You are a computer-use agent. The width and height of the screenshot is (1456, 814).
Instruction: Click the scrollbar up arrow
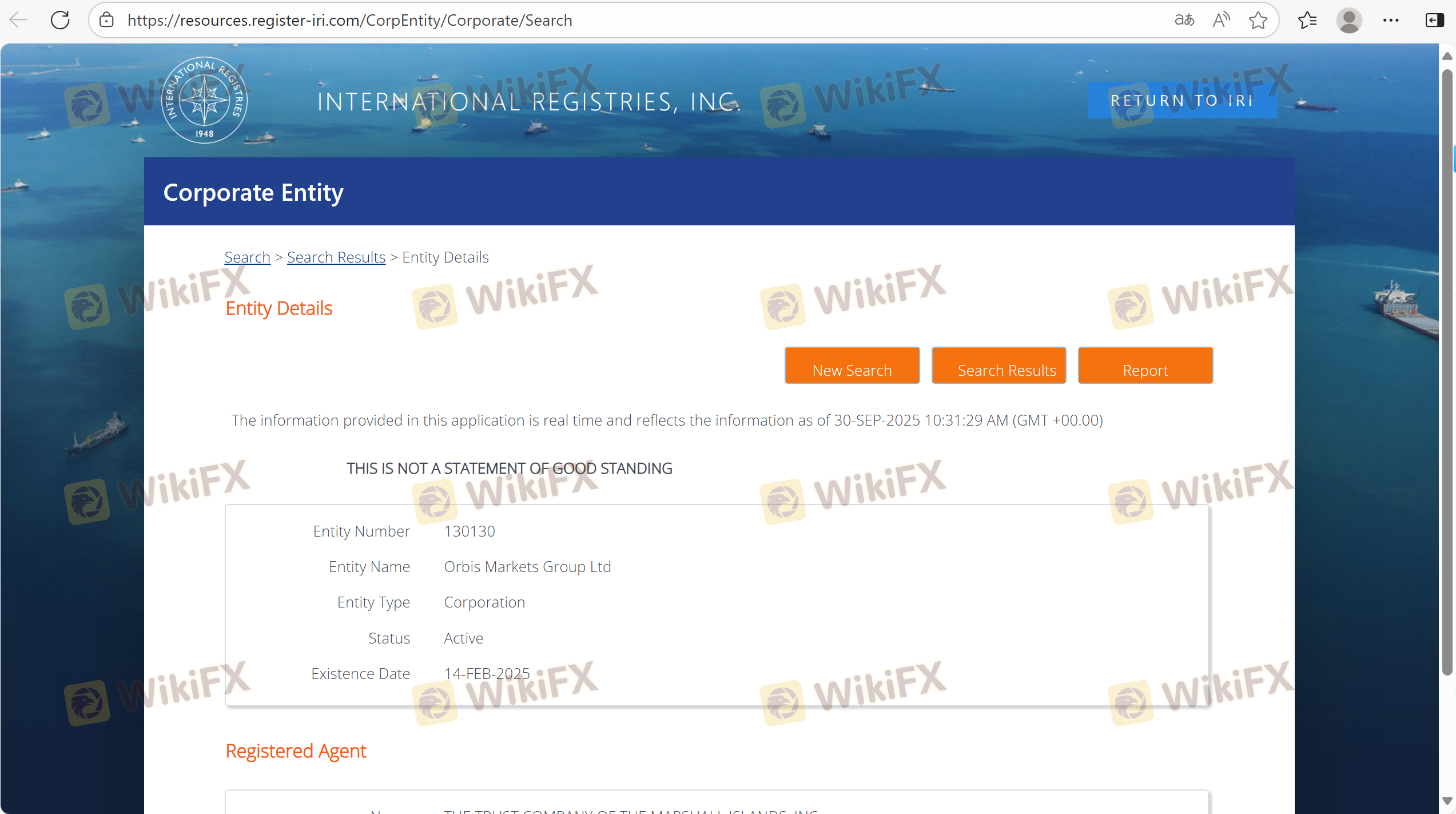coord(1447,56)
